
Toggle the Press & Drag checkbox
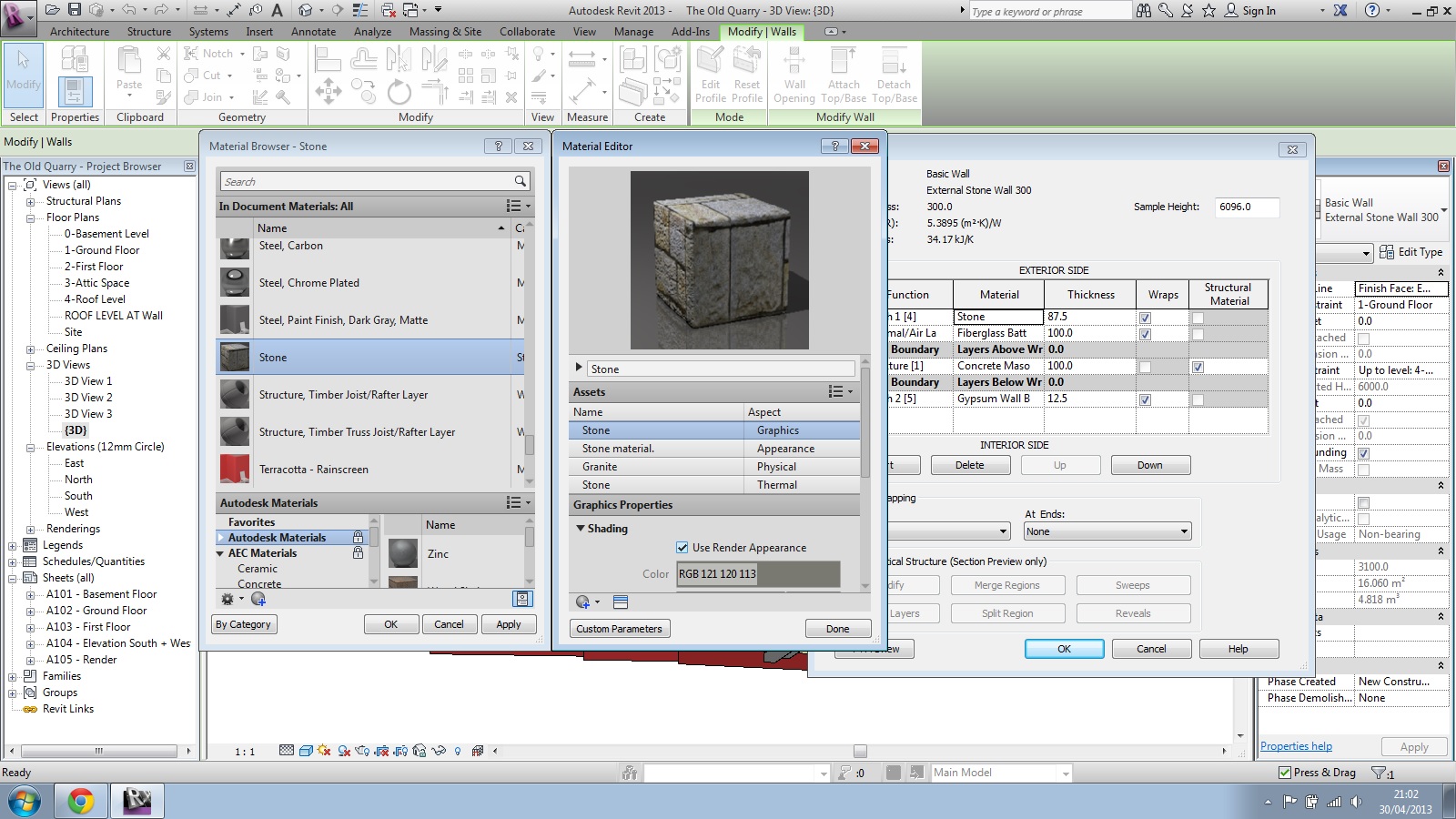tap(1285, 773)
